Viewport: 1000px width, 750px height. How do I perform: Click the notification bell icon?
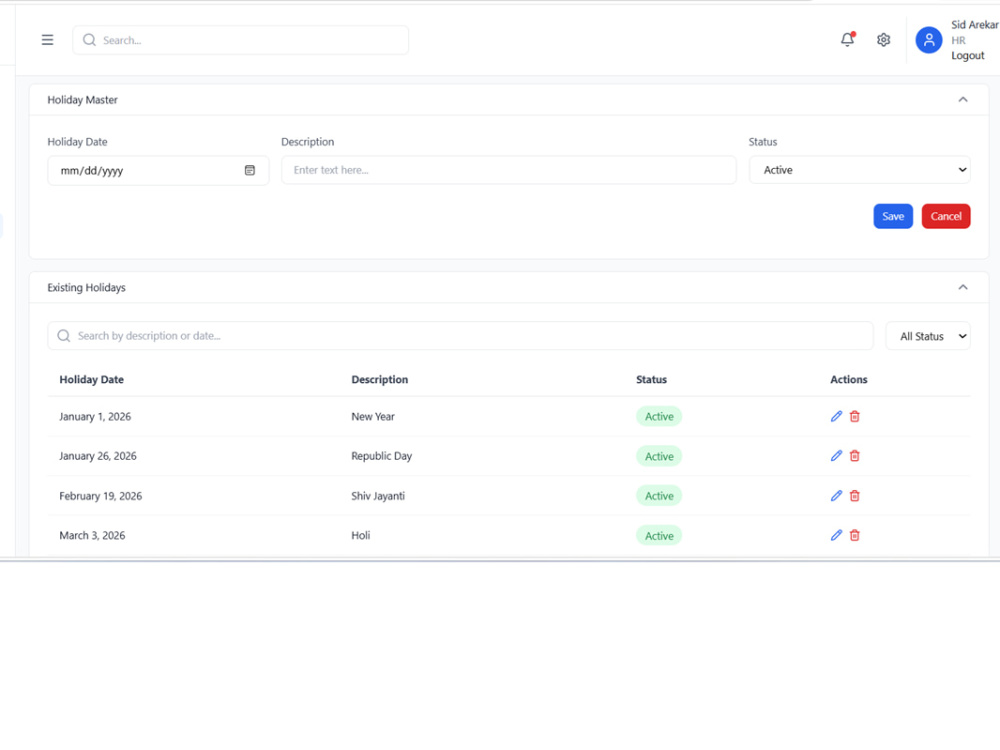[847, 40]
